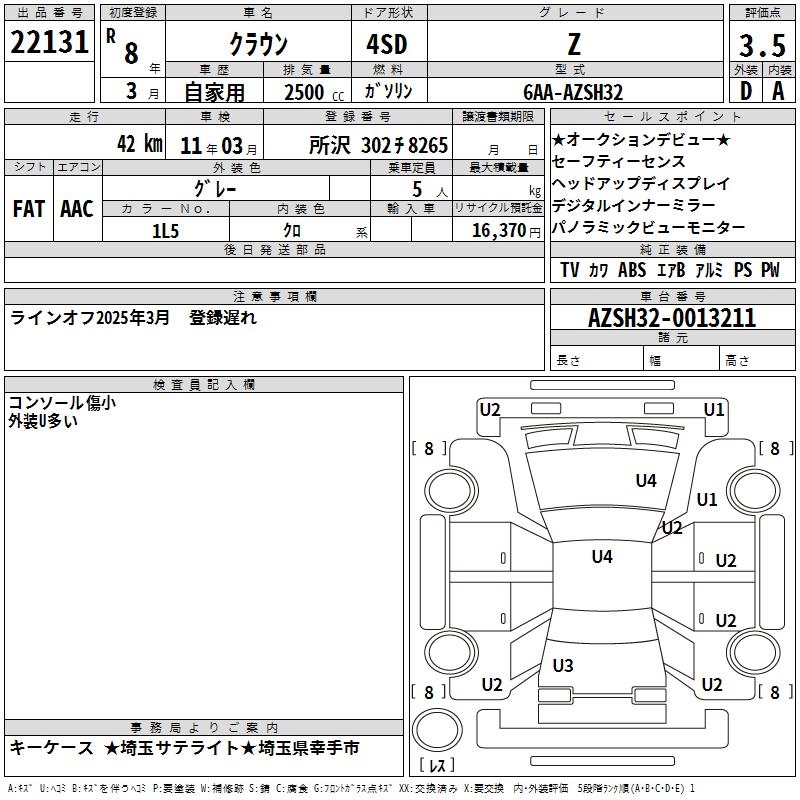Select the interior grade A cell
This screenshot has height=800, width=800.
pos(778,91)
